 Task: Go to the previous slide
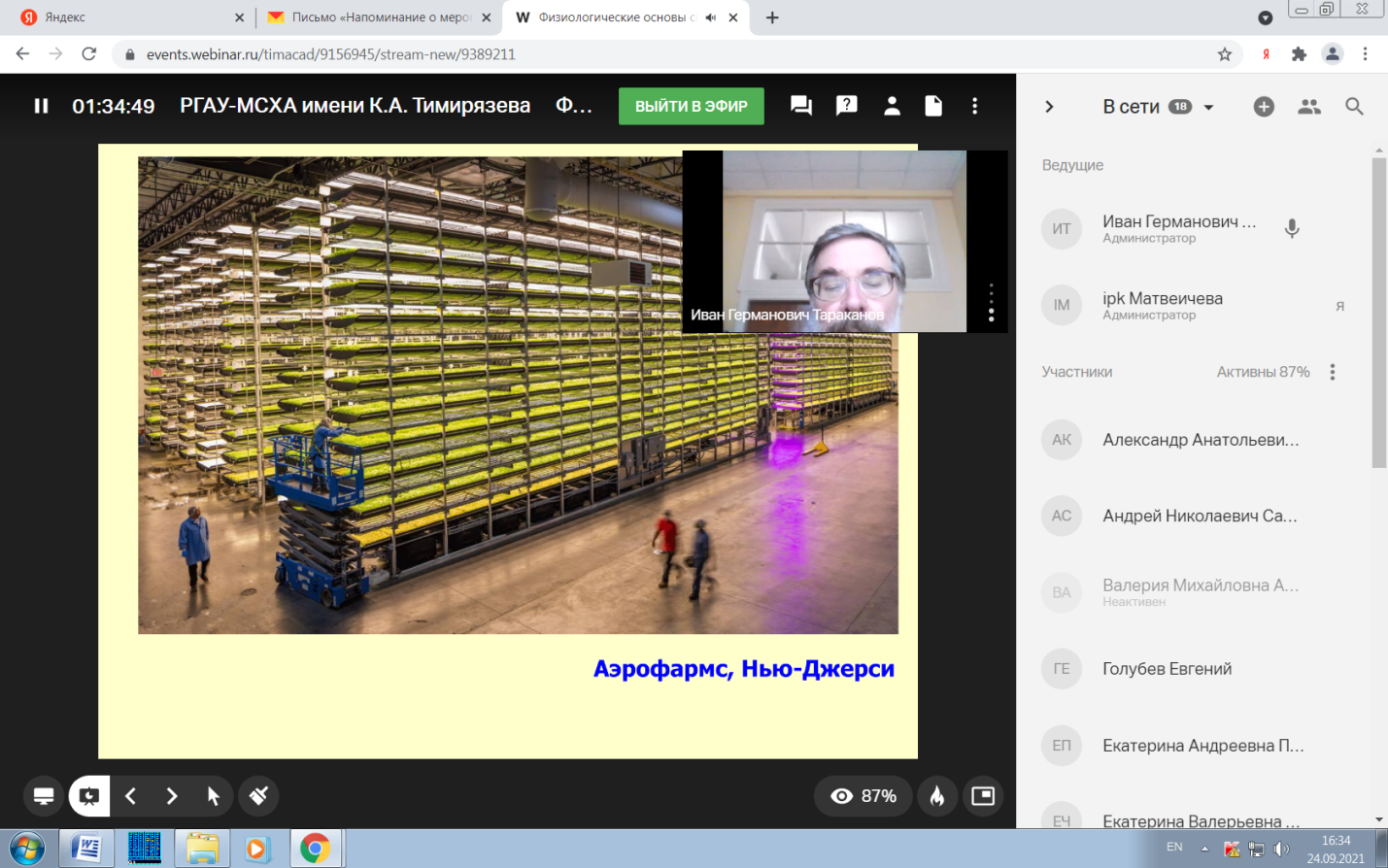point(131,796)
